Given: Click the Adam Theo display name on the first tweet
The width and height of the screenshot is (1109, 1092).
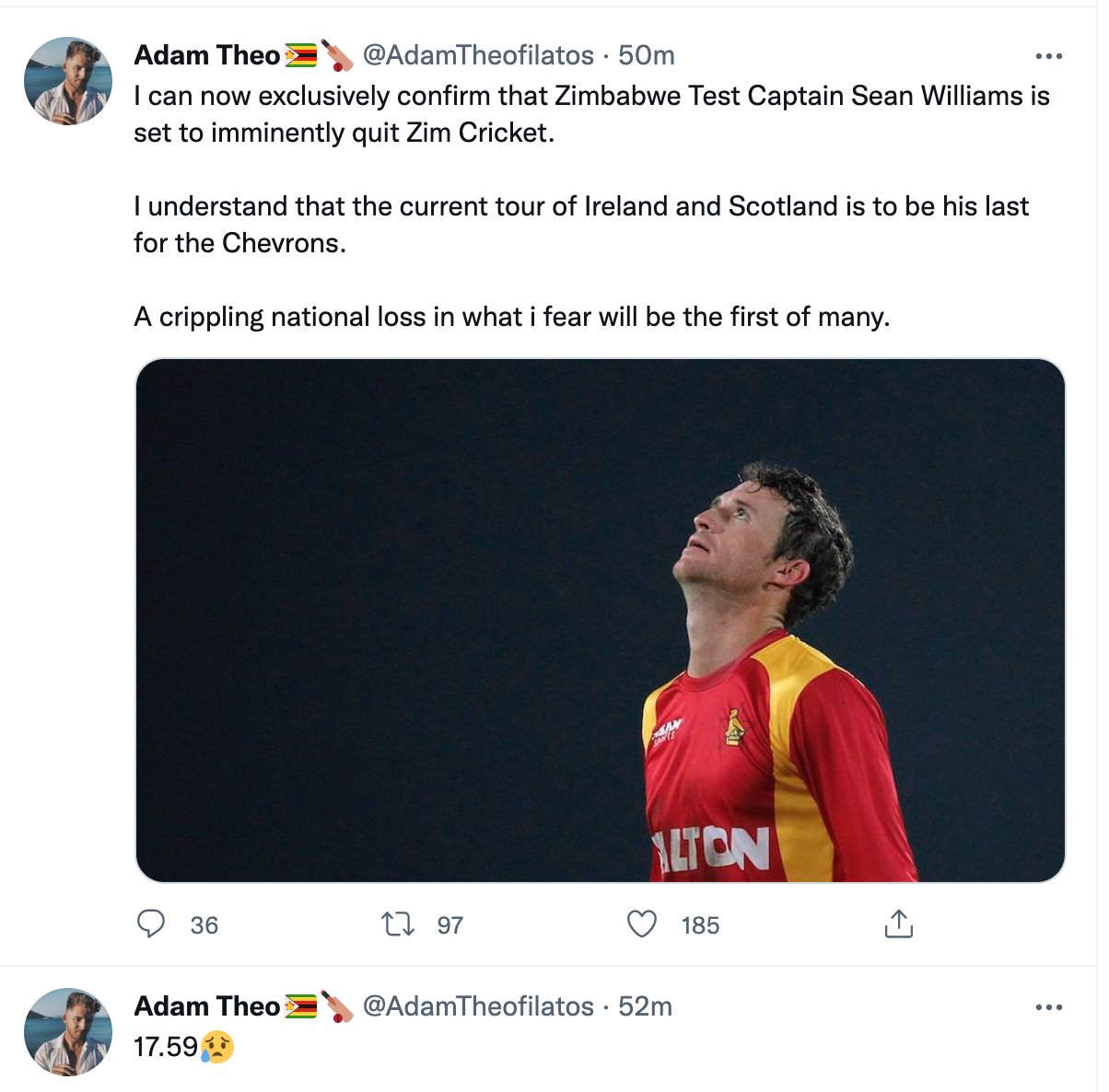Looking at the screenshot, I should pos(207,55).
